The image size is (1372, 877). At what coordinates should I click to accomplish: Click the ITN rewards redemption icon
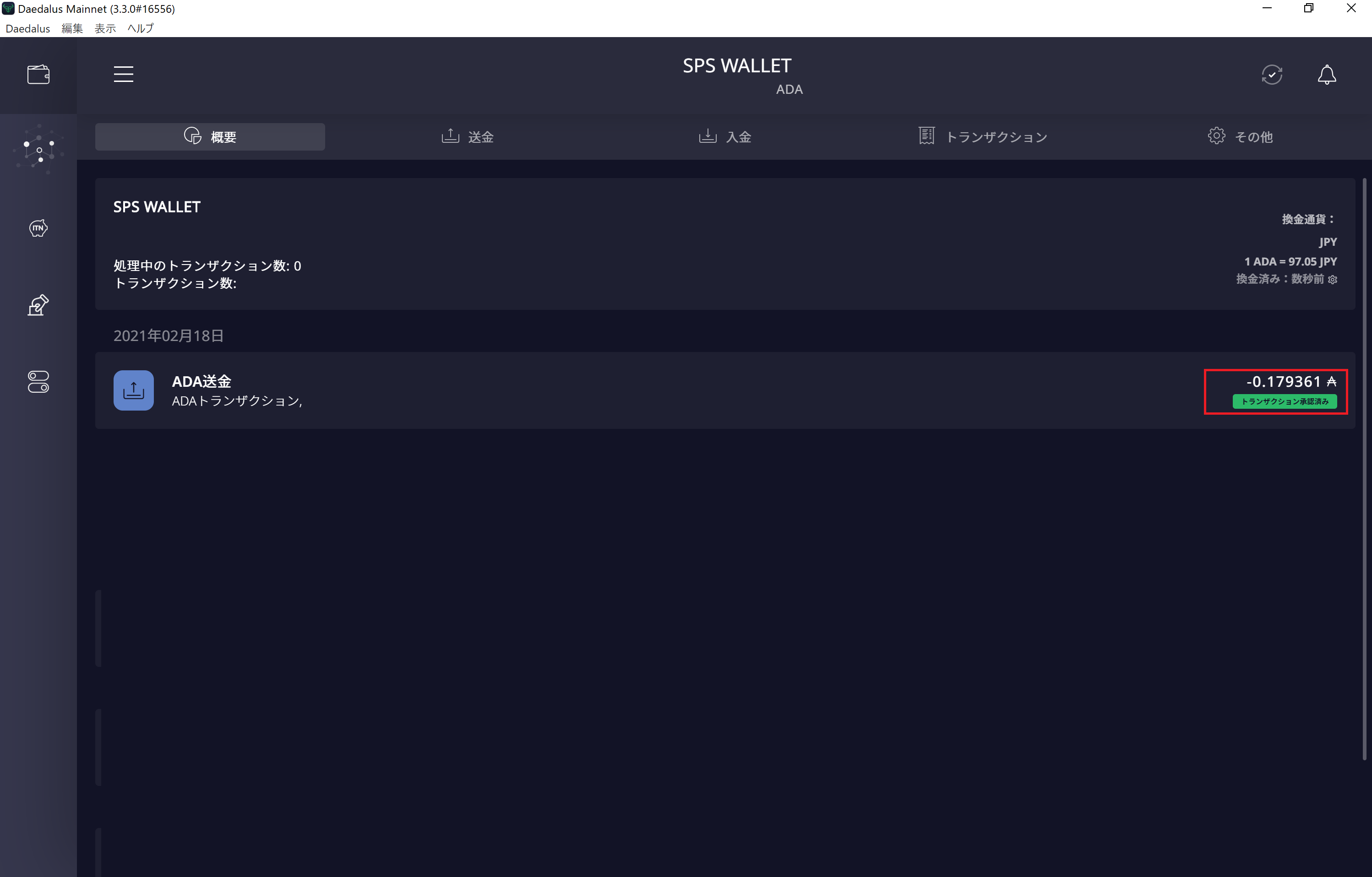(x=38, y=228)
